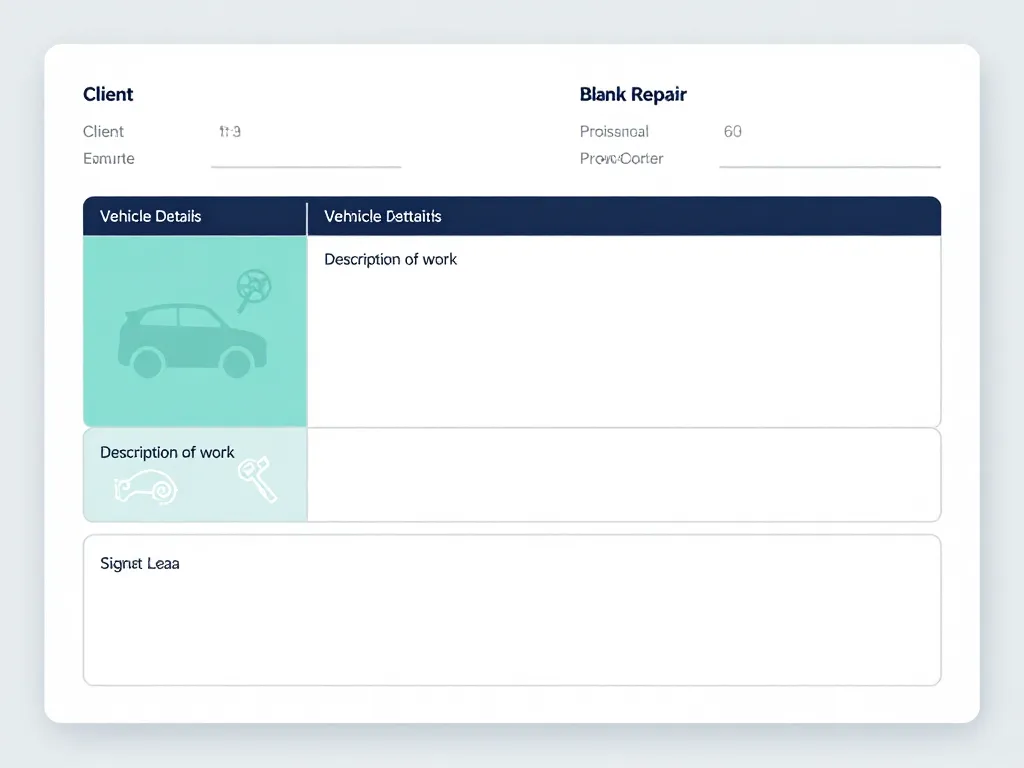Click the Prow Corter label
This screenshot has width=1024, height=768.
(x=621, y=158)
